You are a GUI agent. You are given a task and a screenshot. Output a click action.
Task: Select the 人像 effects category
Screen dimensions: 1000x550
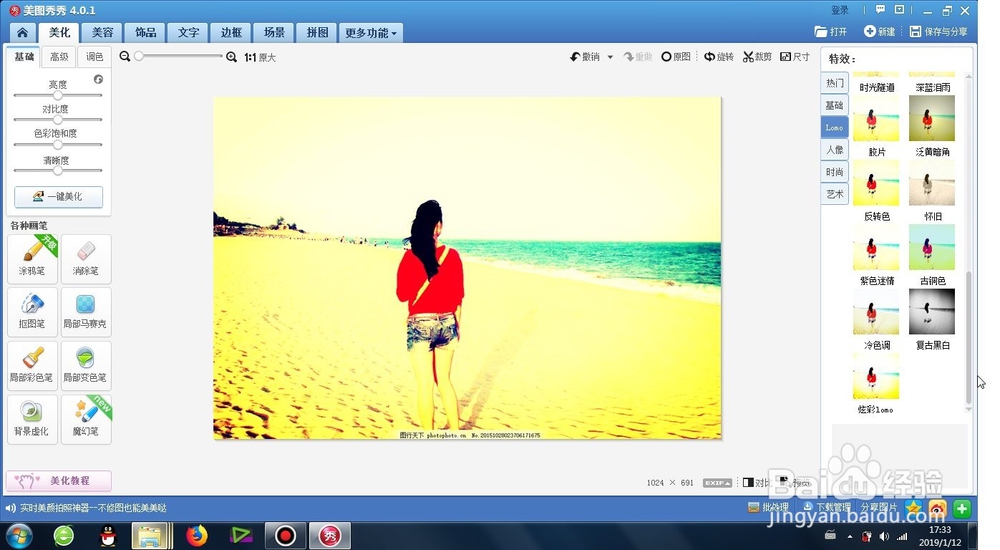coord(834,150)
